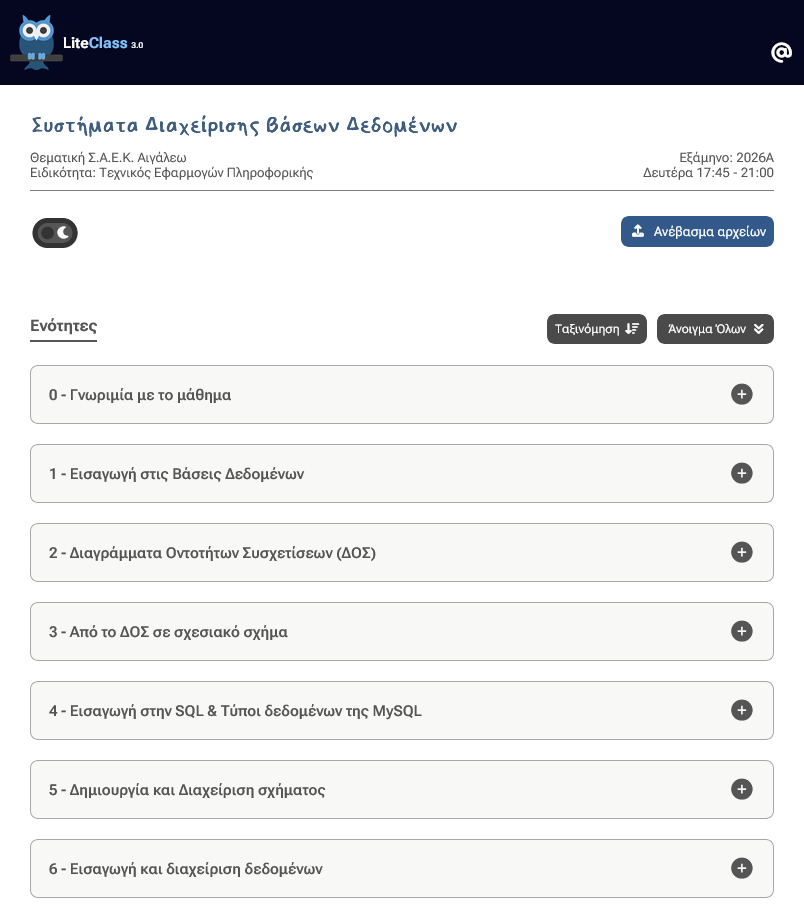Open the @ contact icon in header
This screenshot has width=804, height=911.
pyautogui.click(x=781, y=52)
